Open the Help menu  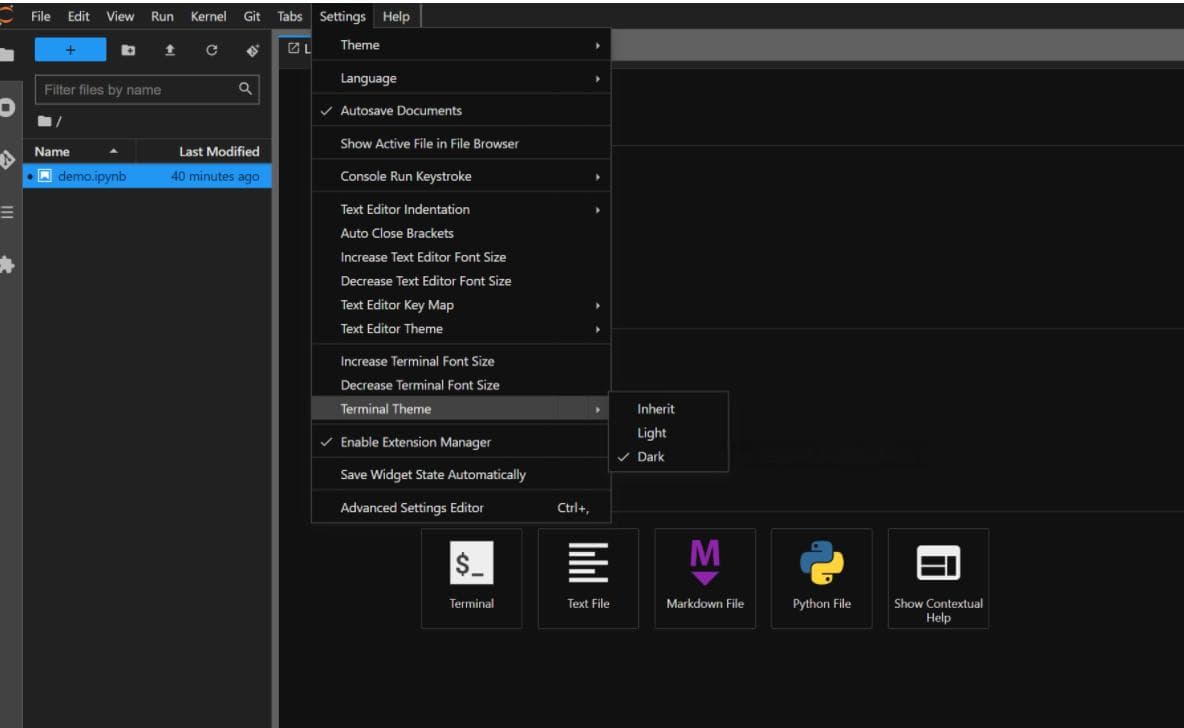point(396,16)
